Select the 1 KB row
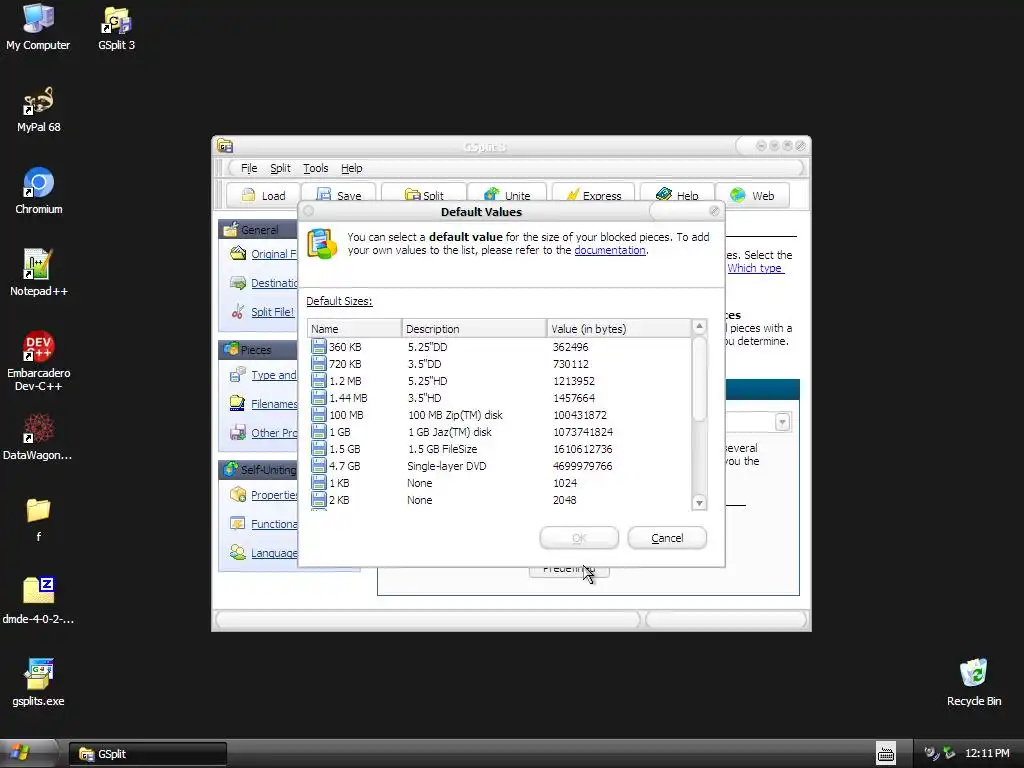 (x=500, y=483)
